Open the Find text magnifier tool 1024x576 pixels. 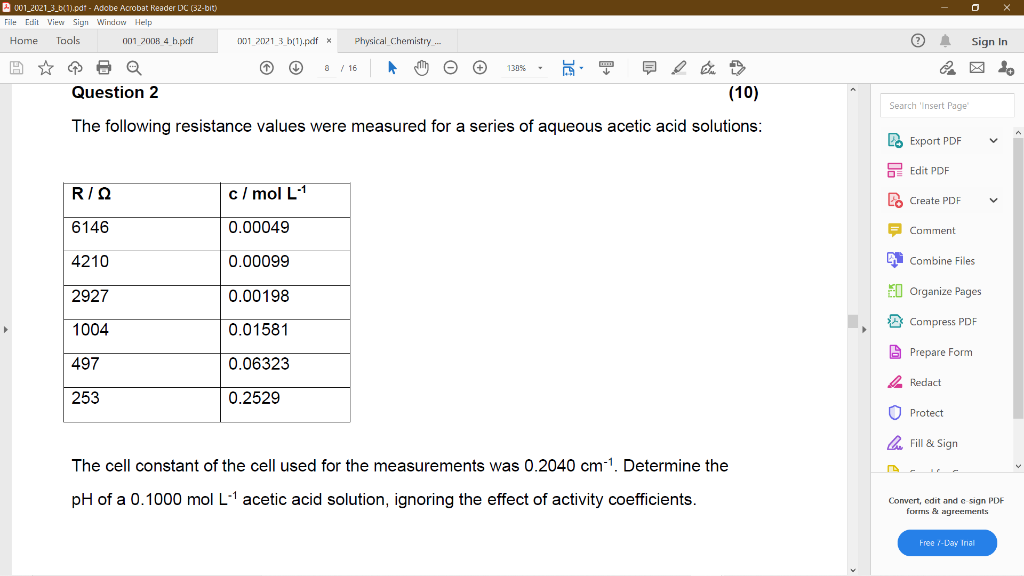pyautogui.click(x=134, y=67)
